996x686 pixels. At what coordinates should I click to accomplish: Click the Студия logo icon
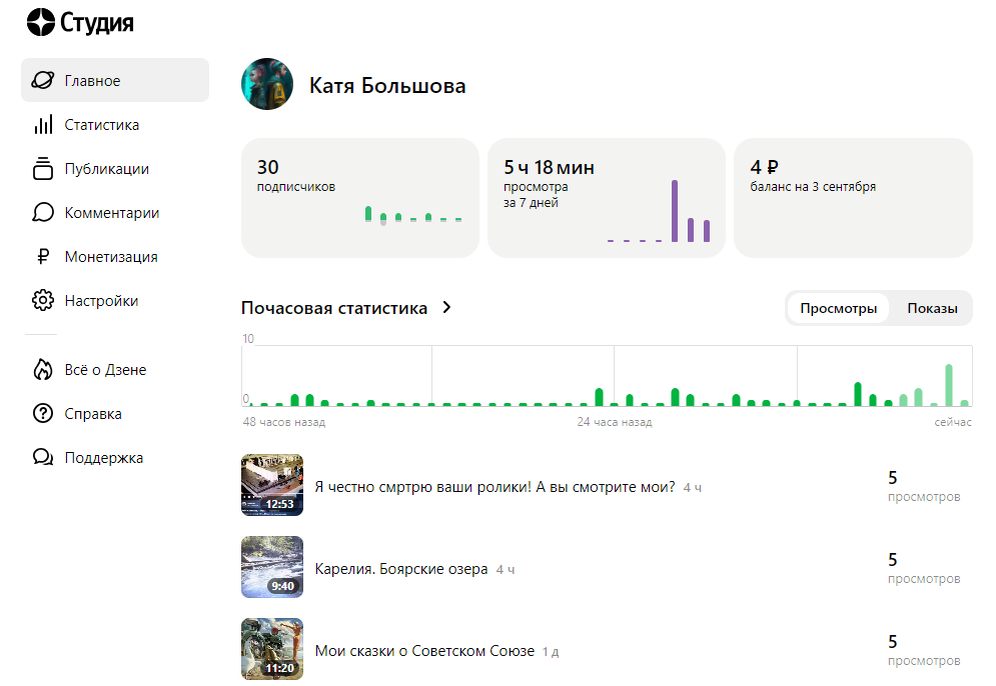tap(41, 22)
